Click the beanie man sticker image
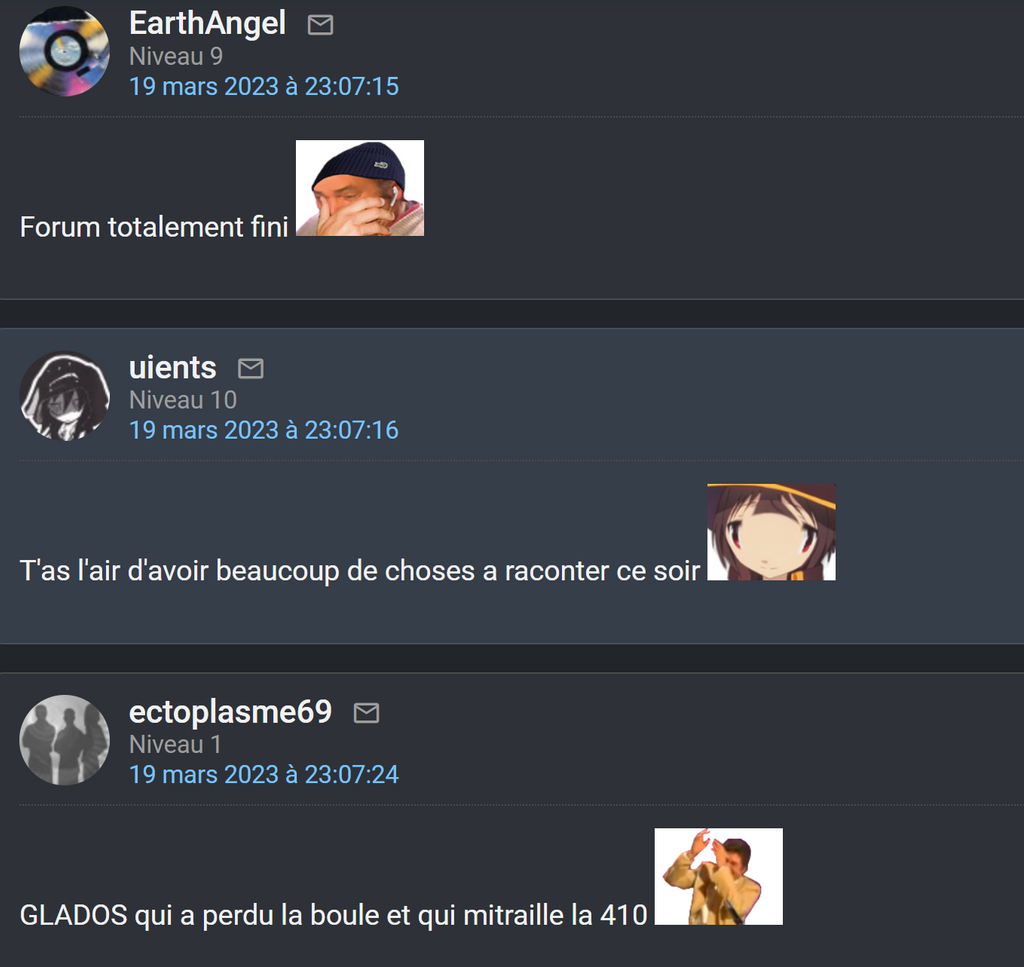The image size is (1024, 967). pyautogui.click(x=360, y=188)
